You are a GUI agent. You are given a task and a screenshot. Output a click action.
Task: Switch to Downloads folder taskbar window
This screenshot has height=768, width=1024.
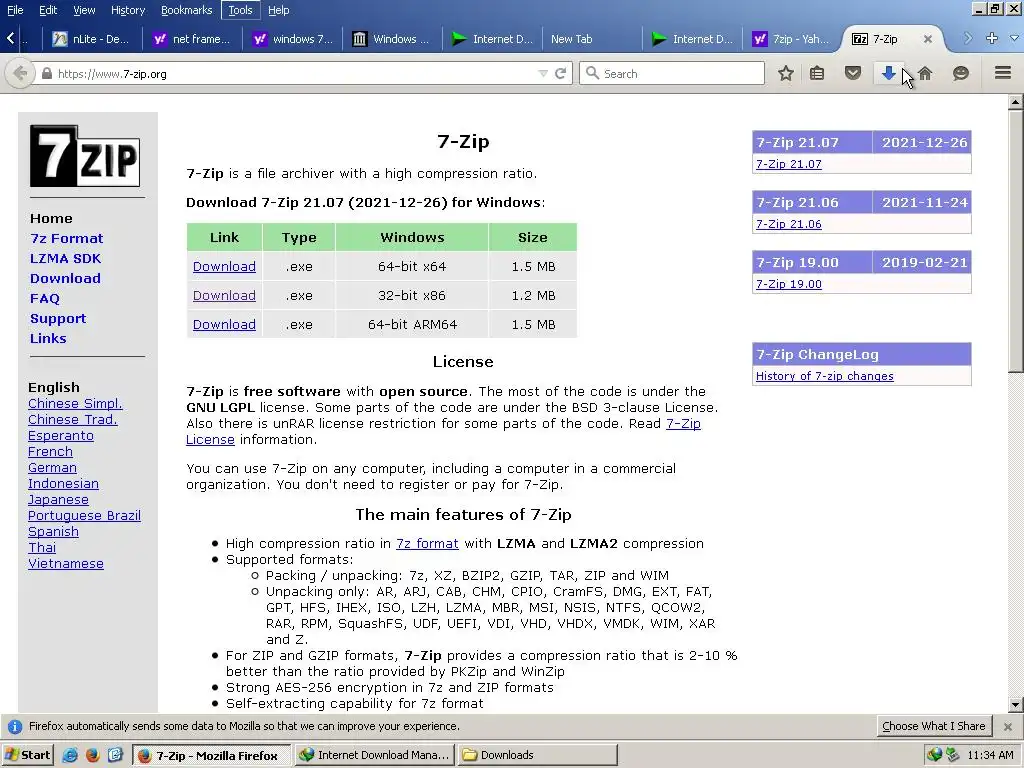coord(537,755)
